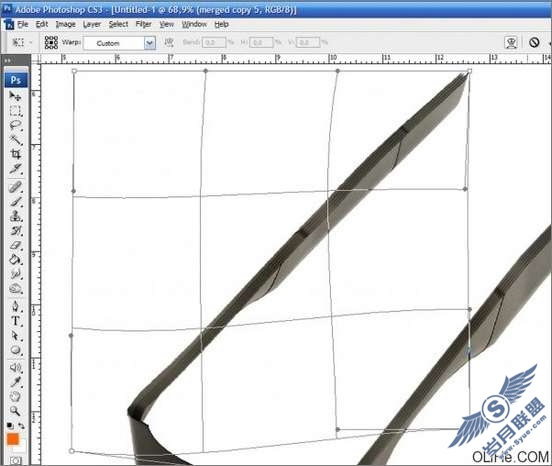Open the Filter menu
The width and height of the screenshot is (552, 466).
(x=144, y=24)
